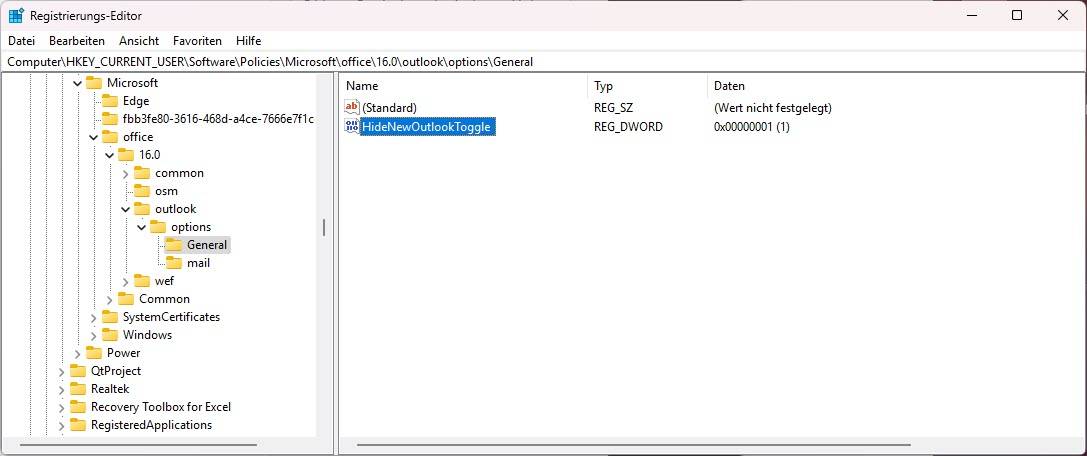Viewport: 1087px width, 456px height.
Task: Collapse the 16.0 tree node
Action: 110,155
